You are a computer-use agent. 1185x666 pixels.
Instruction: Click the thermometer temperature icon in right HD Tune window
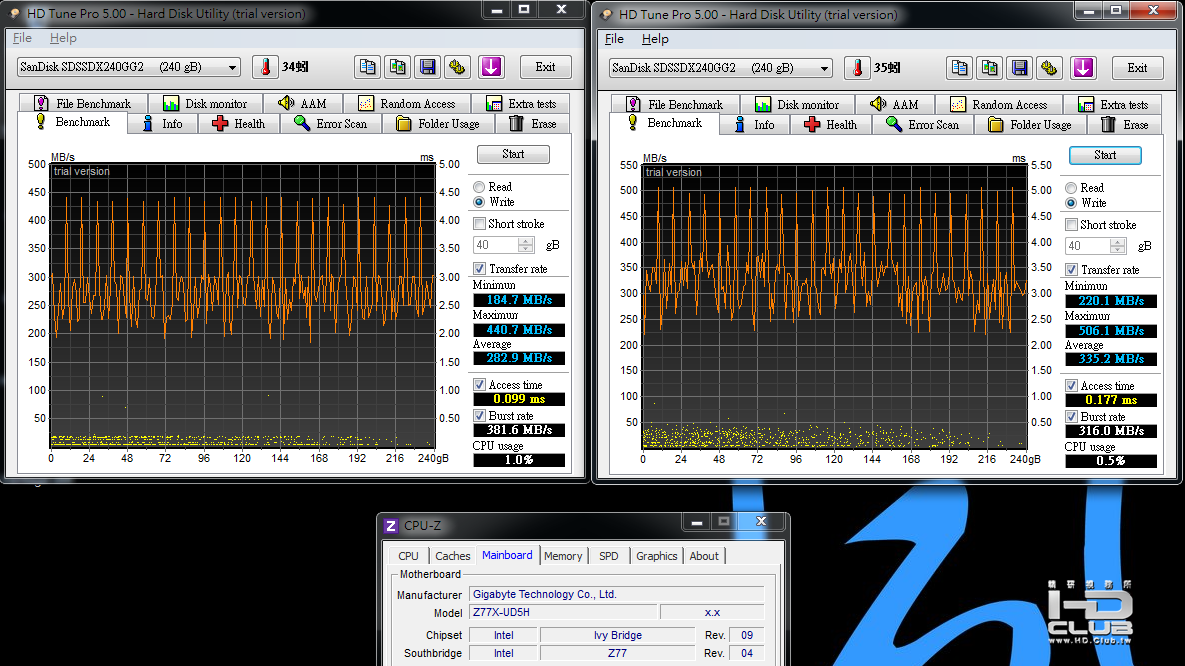pyautogui.click(x=857, y=68)
